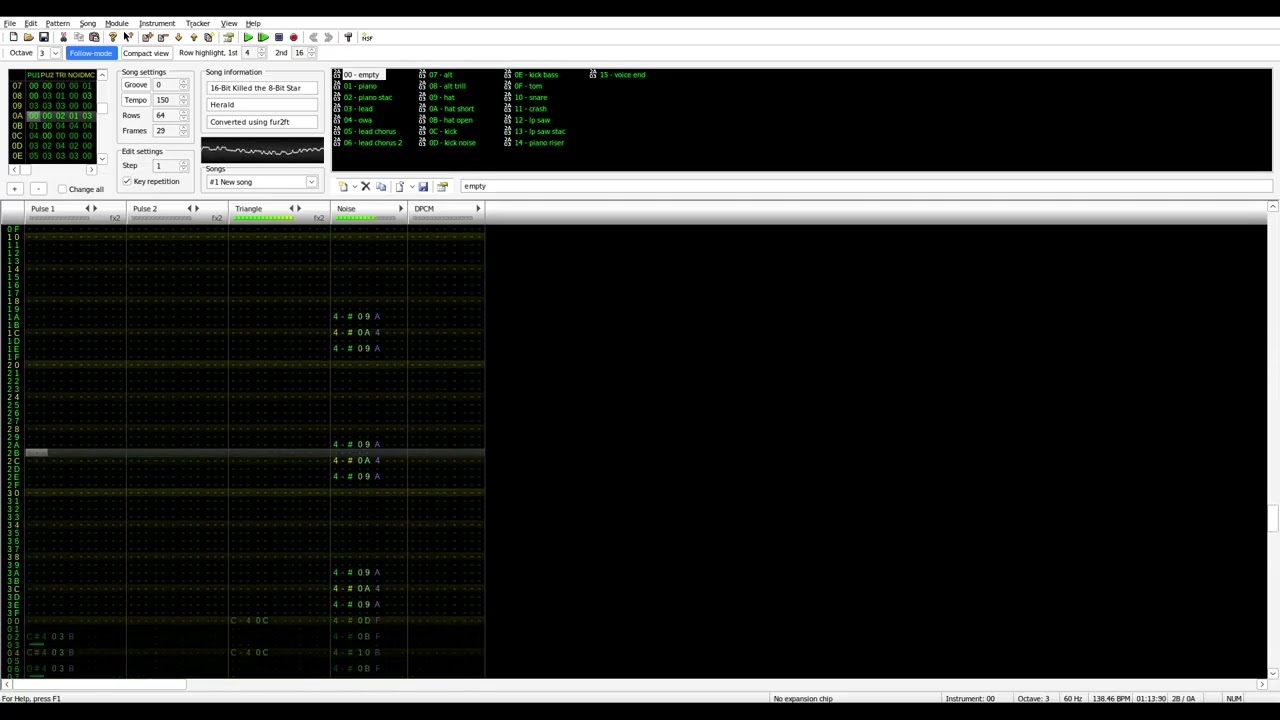The image size is (1280, 720).
Task: Open the instrument editor with the toolbar icon
Action: [x=442, y=186]
